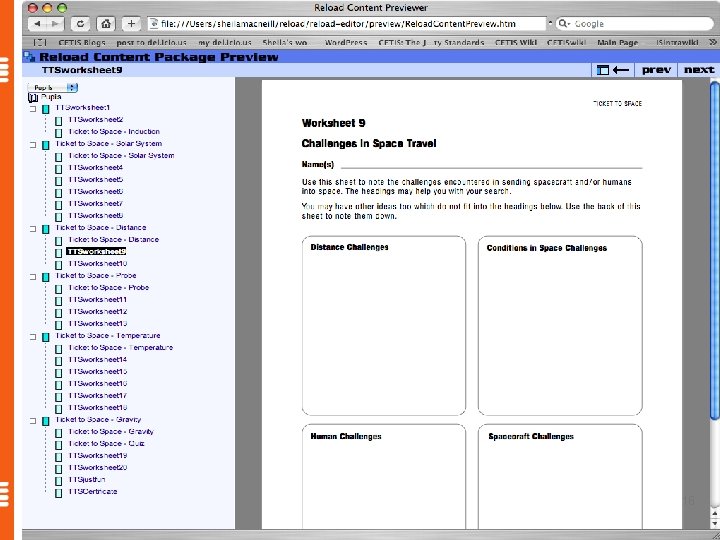The width and height of the screenshot is (720, 540).
Task: Open the ISintrawiki bookmark
Action: (677, 43)
